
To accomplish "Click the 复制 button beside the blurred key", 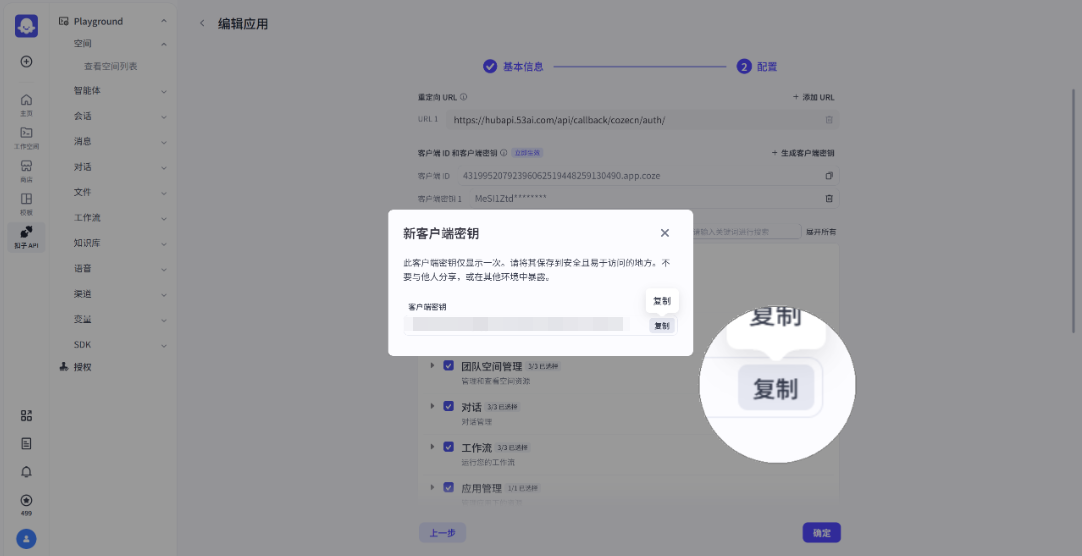I will [662, 326].
